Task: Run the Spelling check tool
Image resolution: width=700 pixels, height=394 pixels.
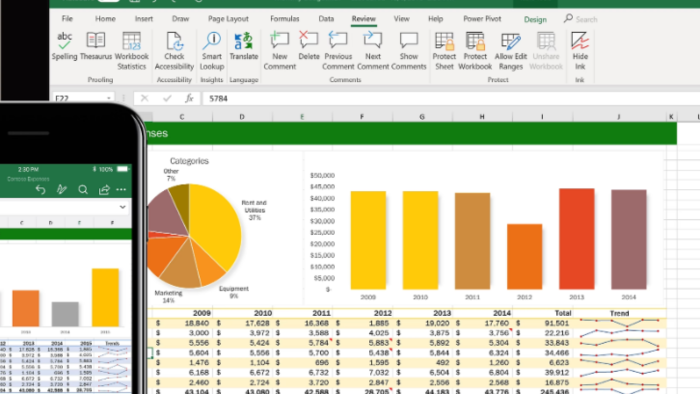Action: 64,46
